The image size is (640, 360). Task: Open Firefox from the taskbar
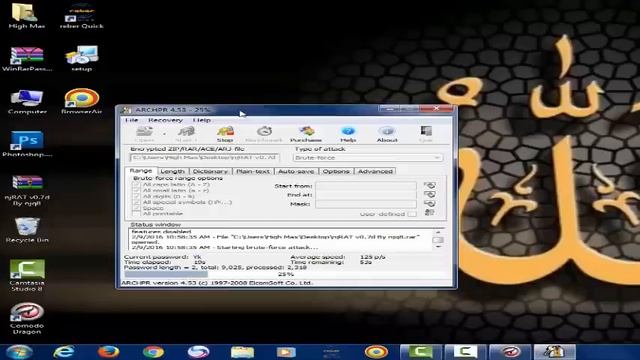tap(109, 351)
